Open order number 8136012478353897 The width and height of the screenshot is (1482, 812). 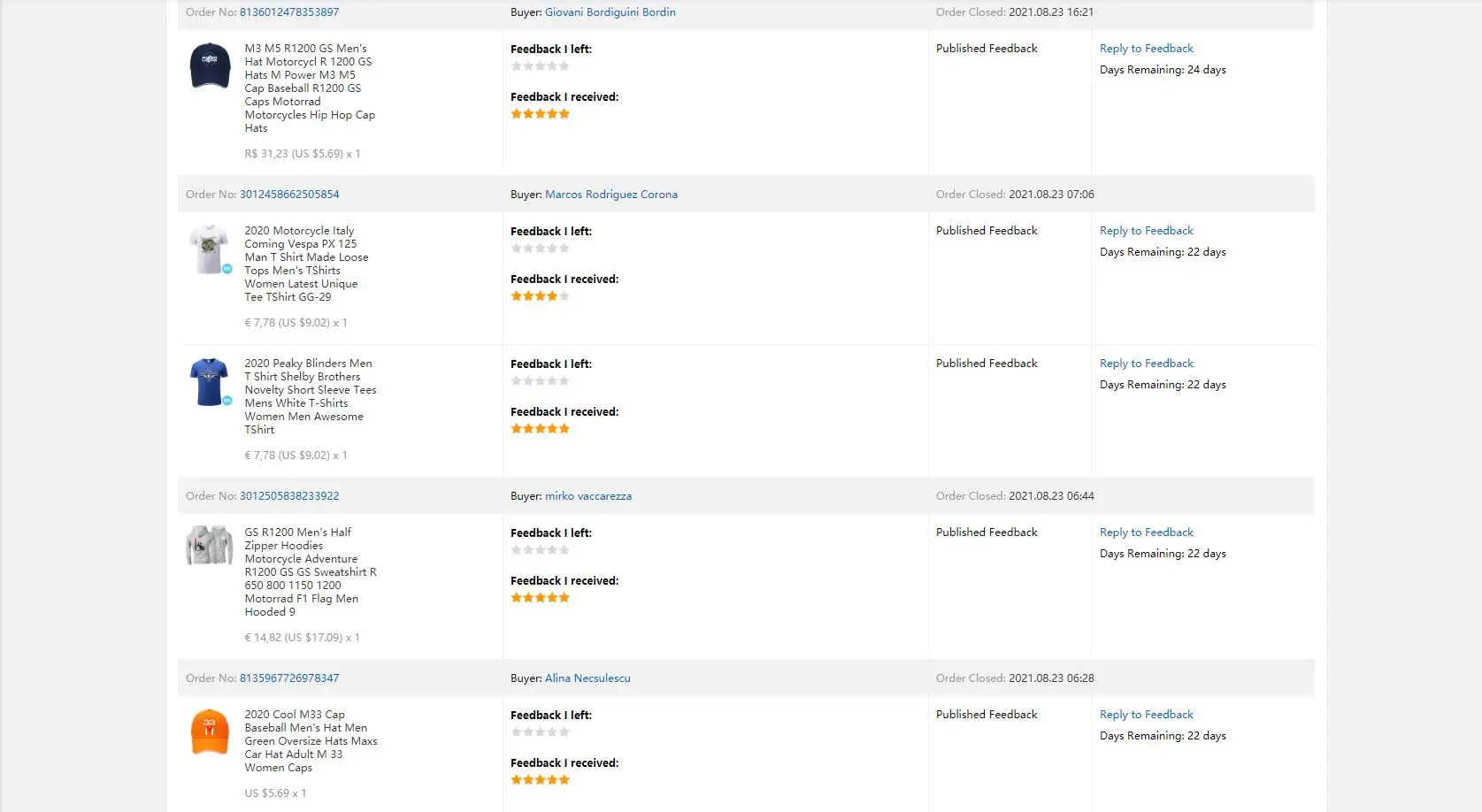pyautogui.click(x=289, y=12)
